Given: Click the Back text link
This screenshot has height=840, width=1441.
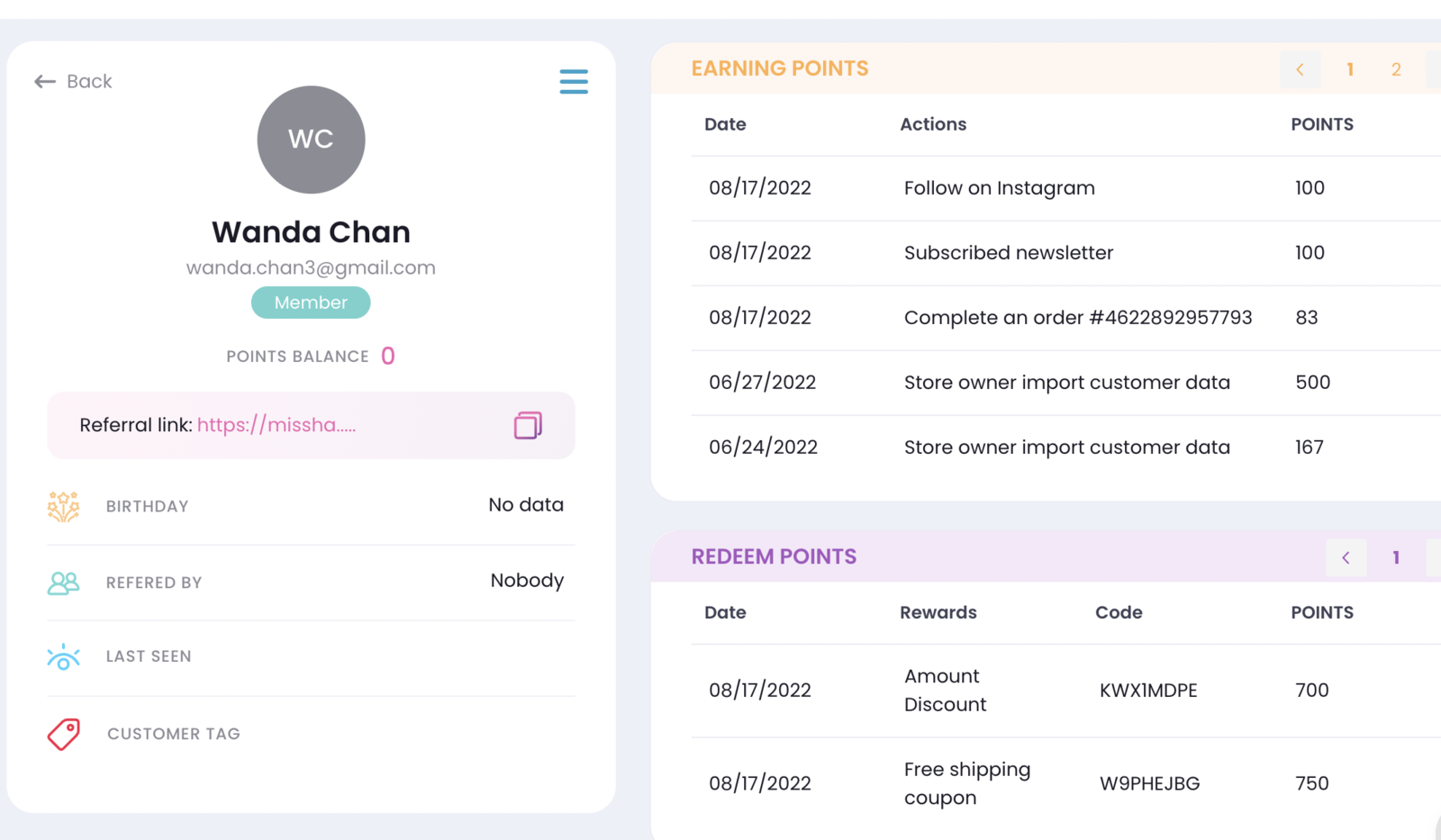Looking at the screenshot, I should [x=89, y=82].
